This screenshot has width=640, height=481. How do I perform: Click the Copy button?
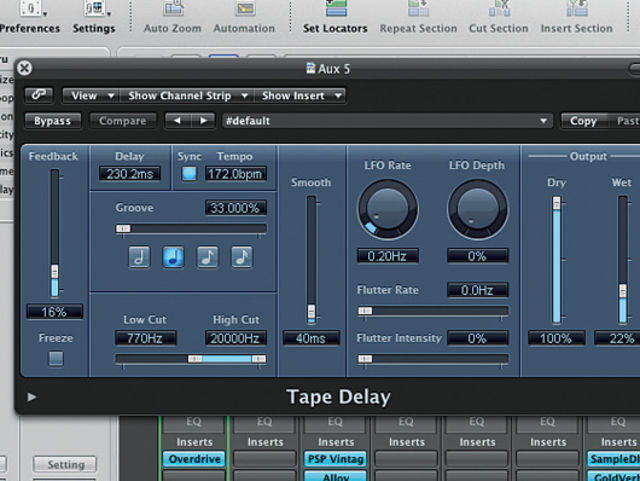coord(584,121)
